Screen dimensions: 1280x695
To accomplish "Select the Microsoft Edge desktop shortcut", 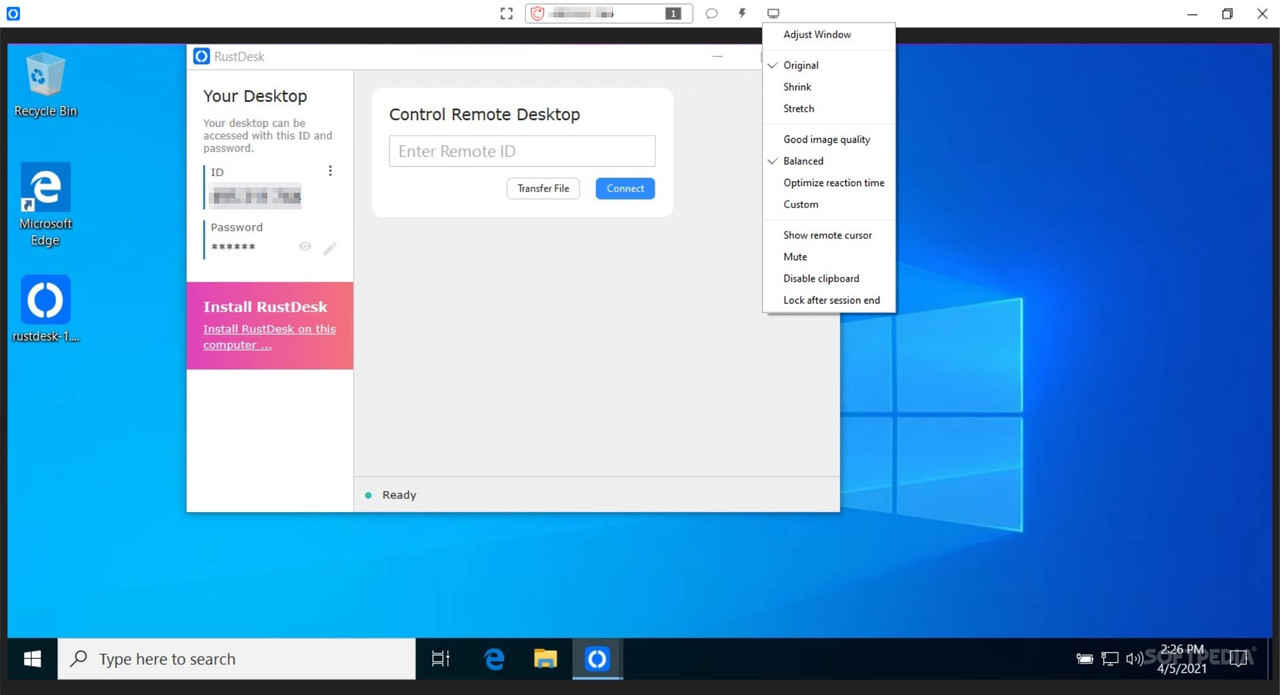I will (x=45, y=205).
